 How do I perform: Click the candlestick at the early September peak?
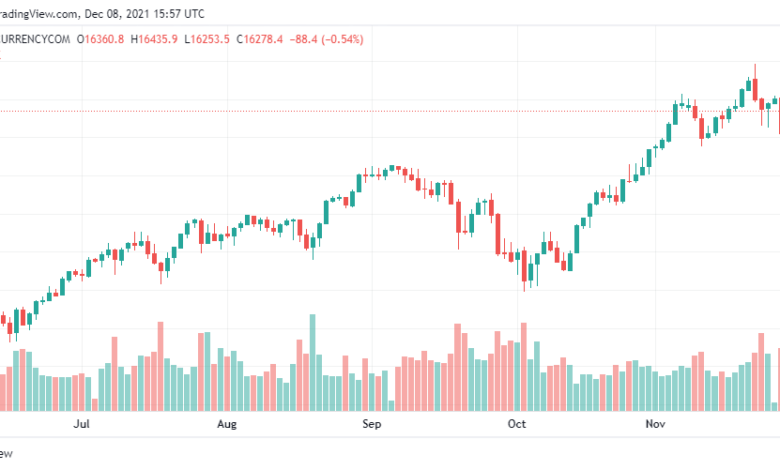pos(392,168)
